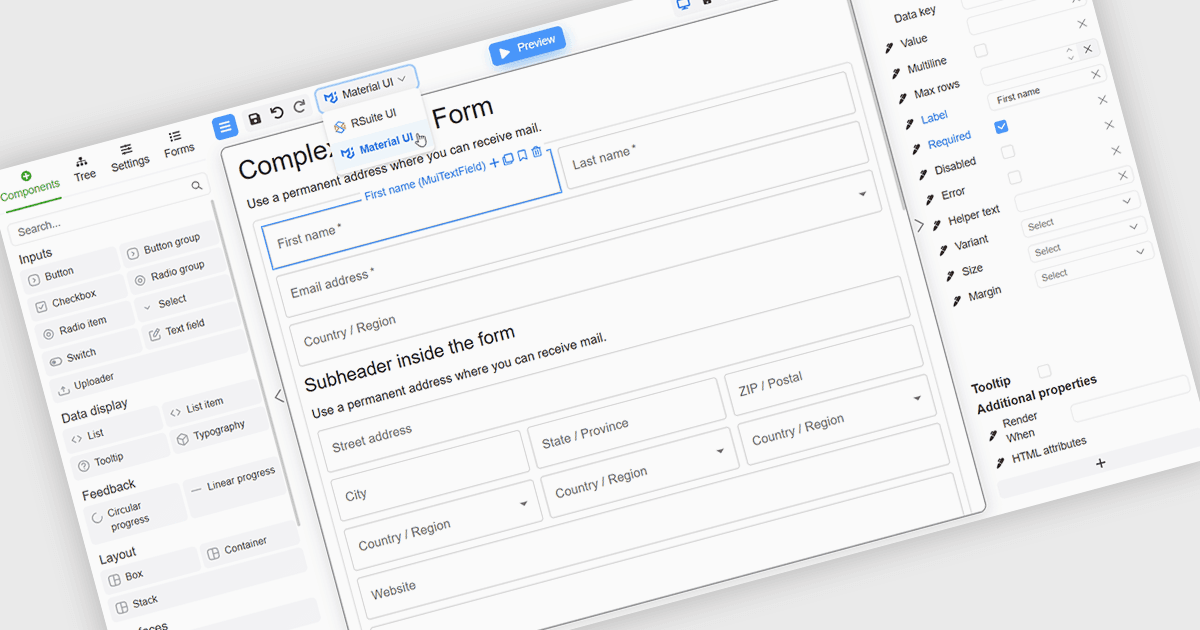1200x630 pixels.
Task: Select the Circular progress component
Action: 134,515
